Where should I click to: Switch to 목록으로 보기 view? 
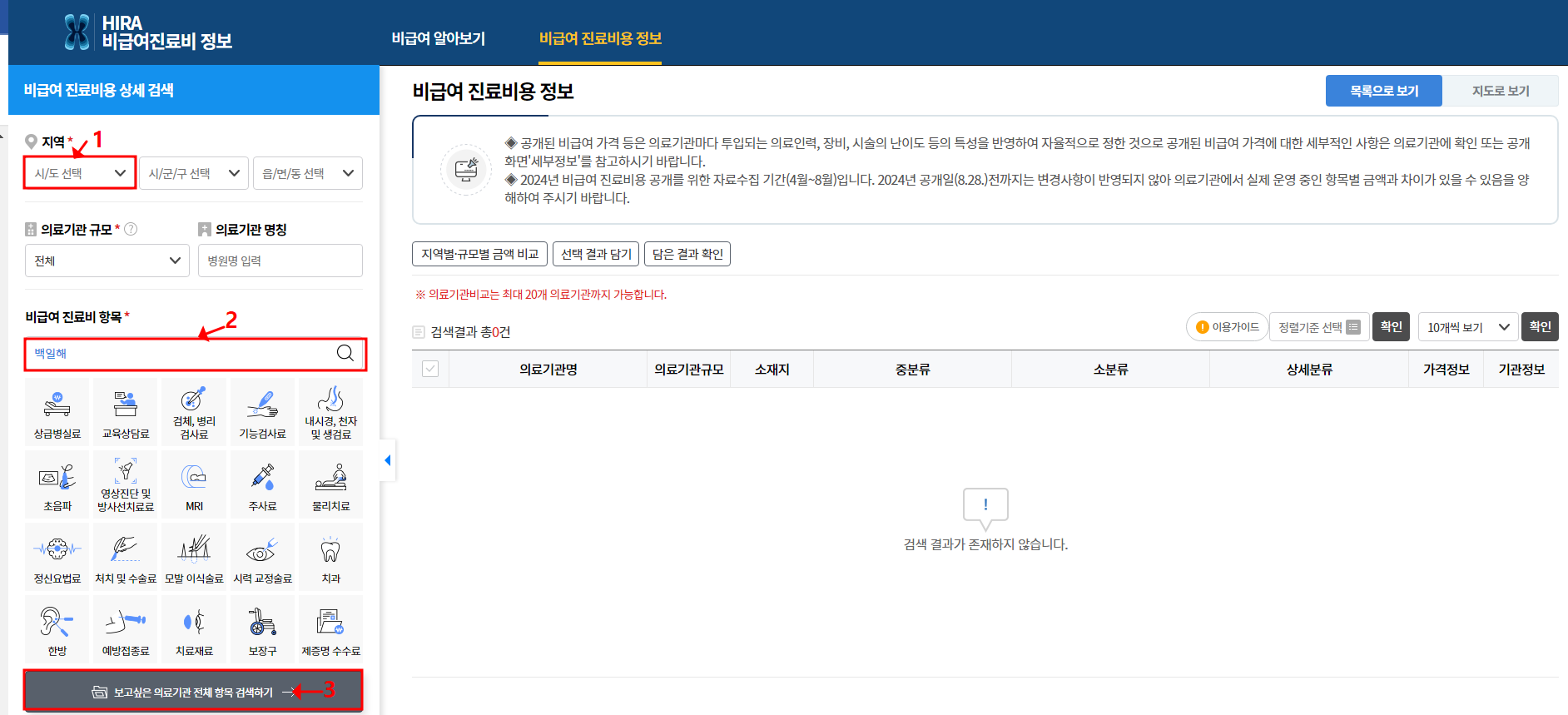1384,91
